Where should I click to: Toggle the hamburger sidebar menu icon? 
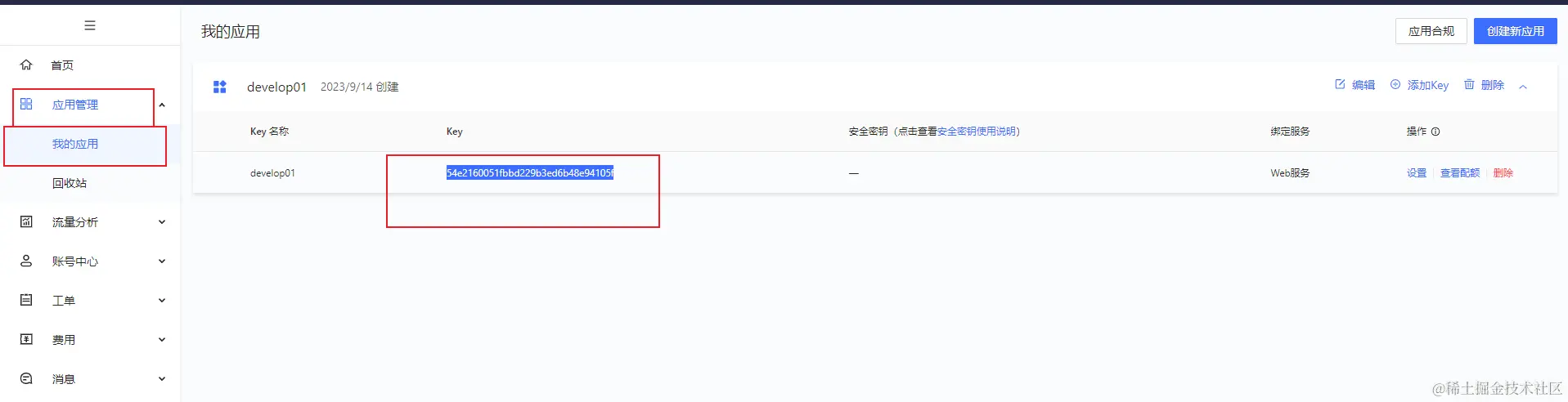[x=90, y=25]
